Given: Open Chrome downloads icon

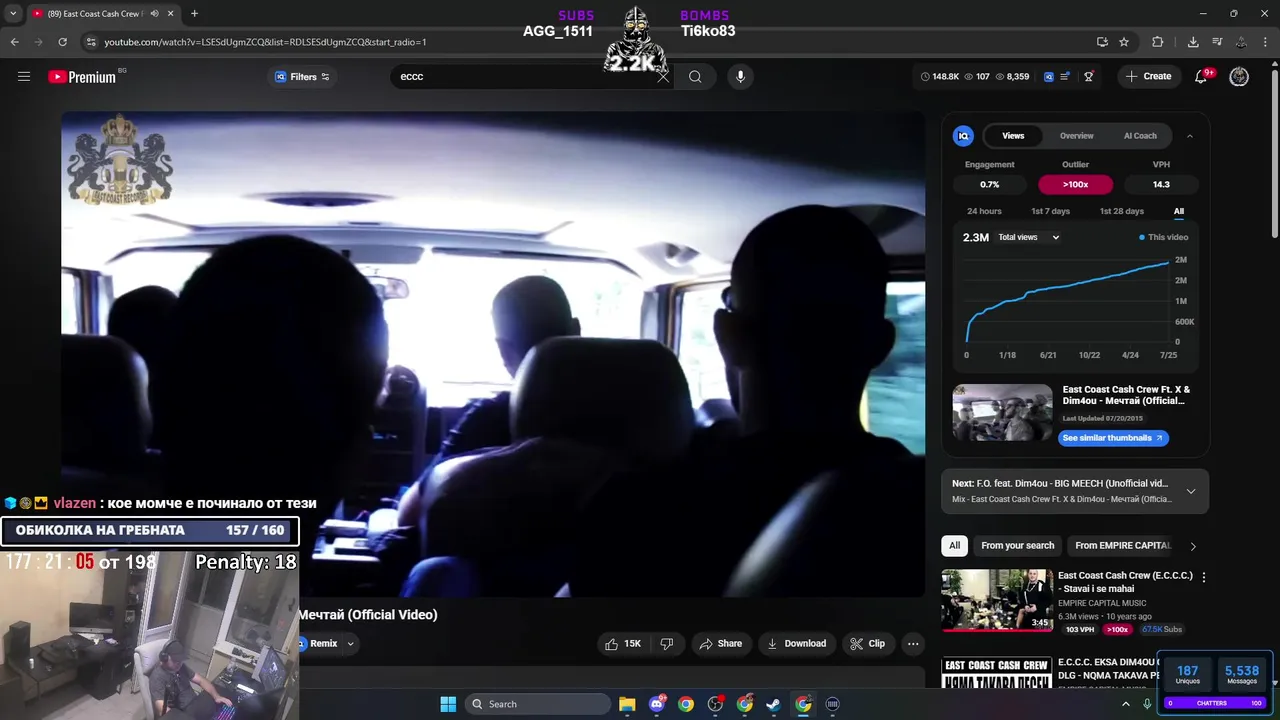Looking at the screenshot, I should pyautogui.click(x=1193, y=42).
